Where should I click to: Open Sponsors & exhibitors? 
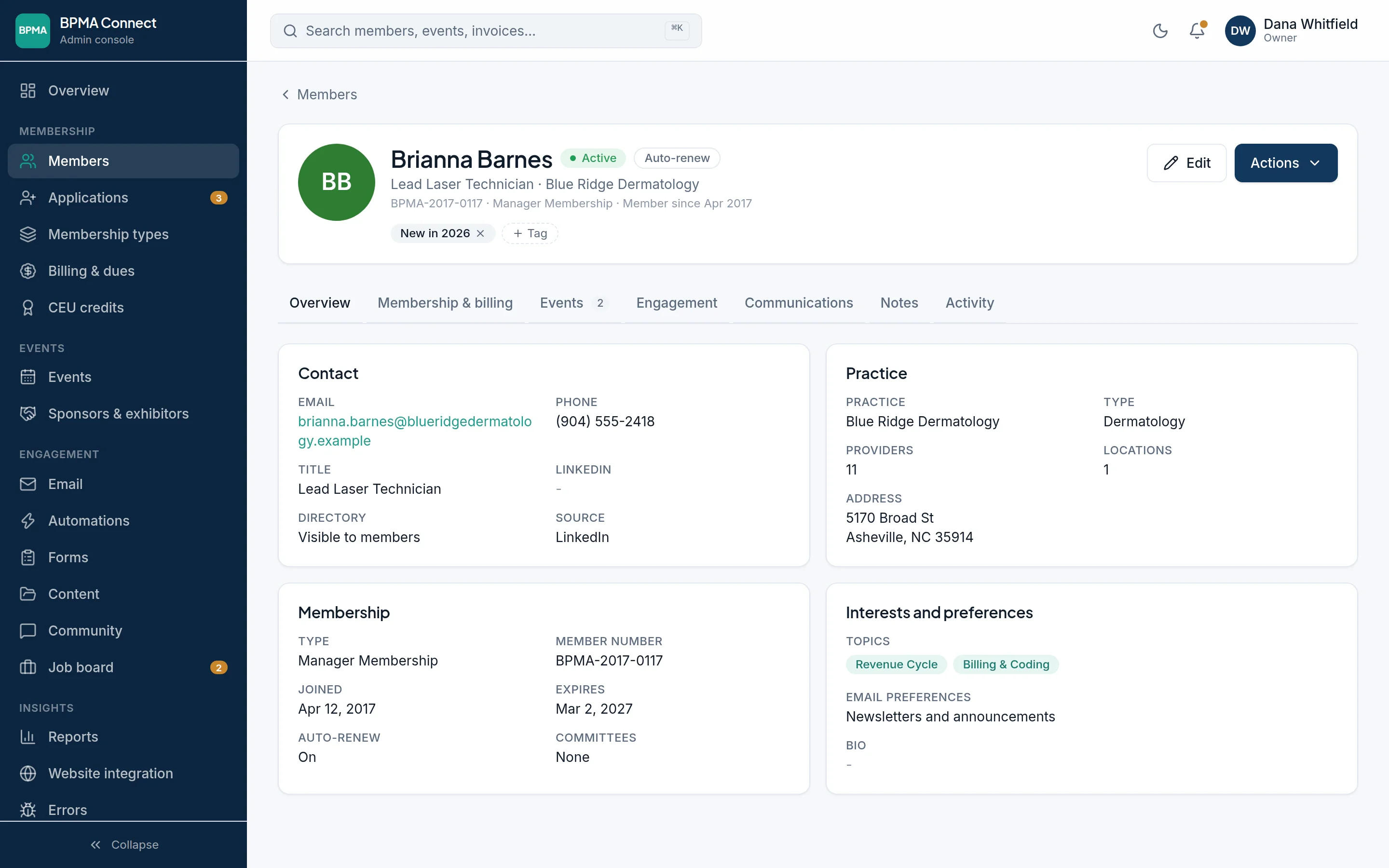(x=123, y=414)
